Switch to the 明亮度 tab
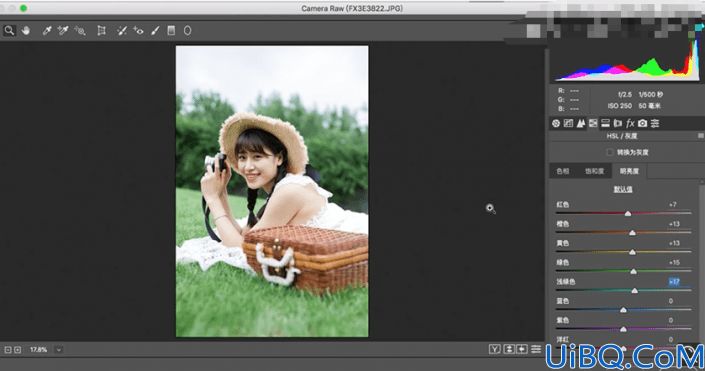This screenshot has height=371, width=705. (629, 171)
